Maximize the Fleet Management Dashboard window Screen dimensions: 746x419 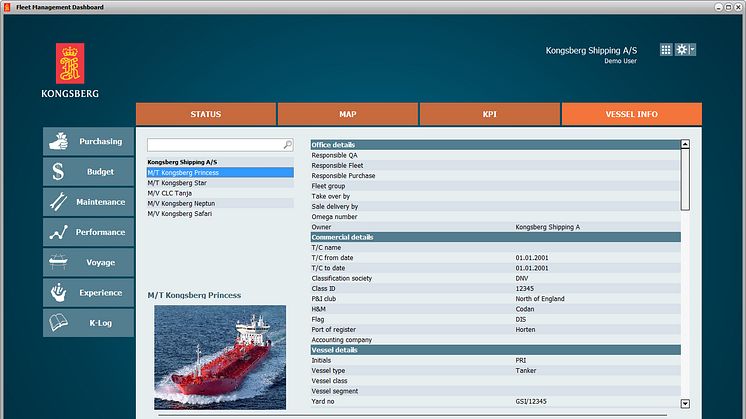click(x=728, y=7)
